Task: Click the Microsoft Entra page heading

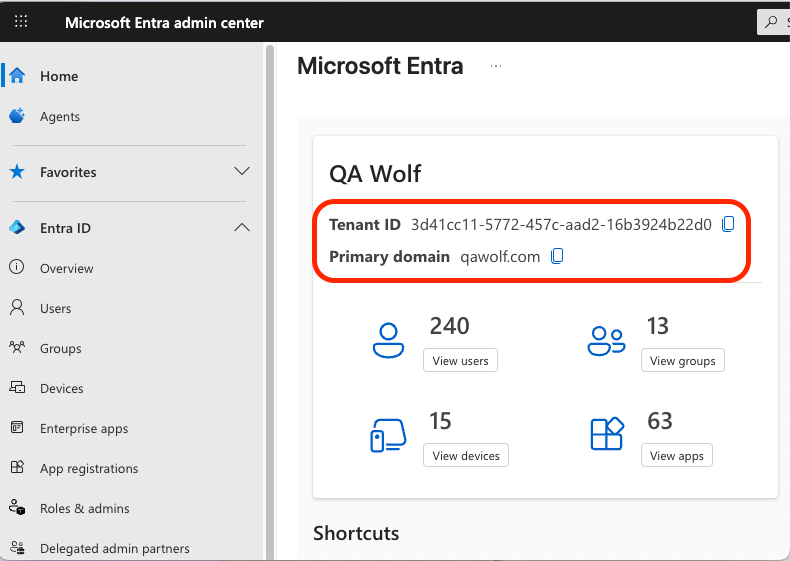Action: [380, 66]
